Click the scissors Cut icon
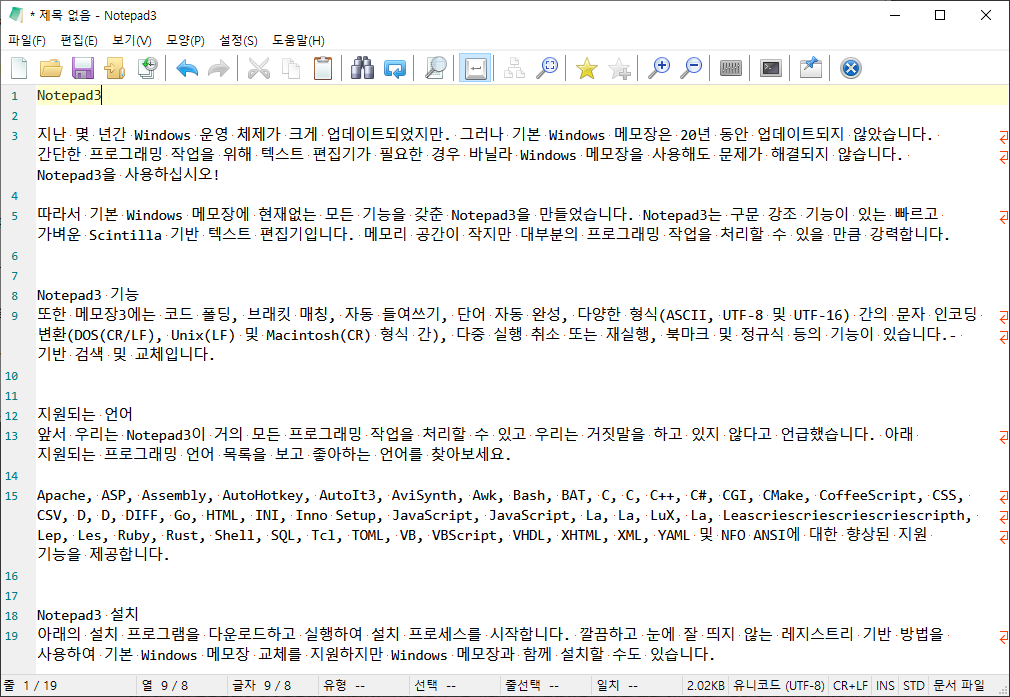This screenshot has height=697, width=1010. point(259,68)
